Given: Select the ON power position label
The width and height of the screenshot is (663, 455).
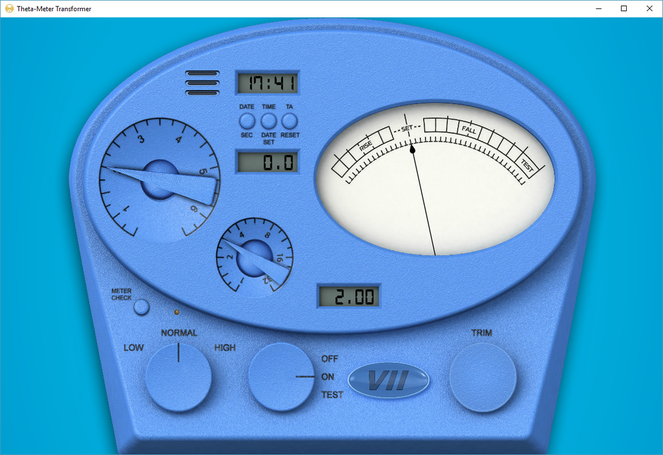Looking at the screenshot, I should [x=328, y=377].
